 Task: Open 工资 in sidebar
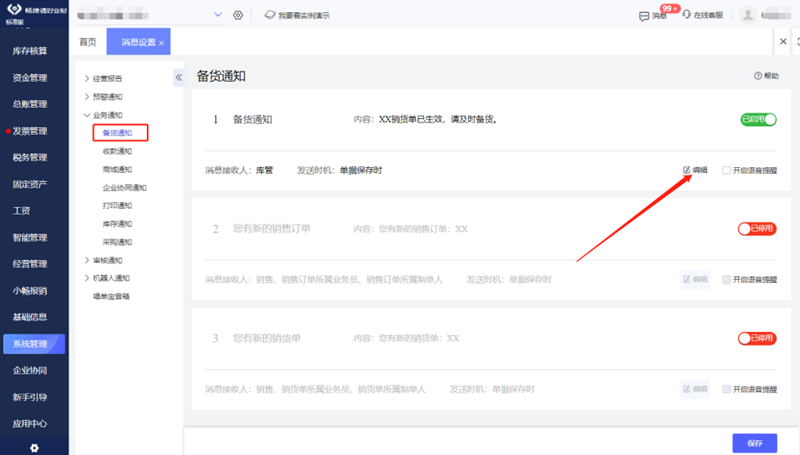pyautogui.click(x=21, y=211)
